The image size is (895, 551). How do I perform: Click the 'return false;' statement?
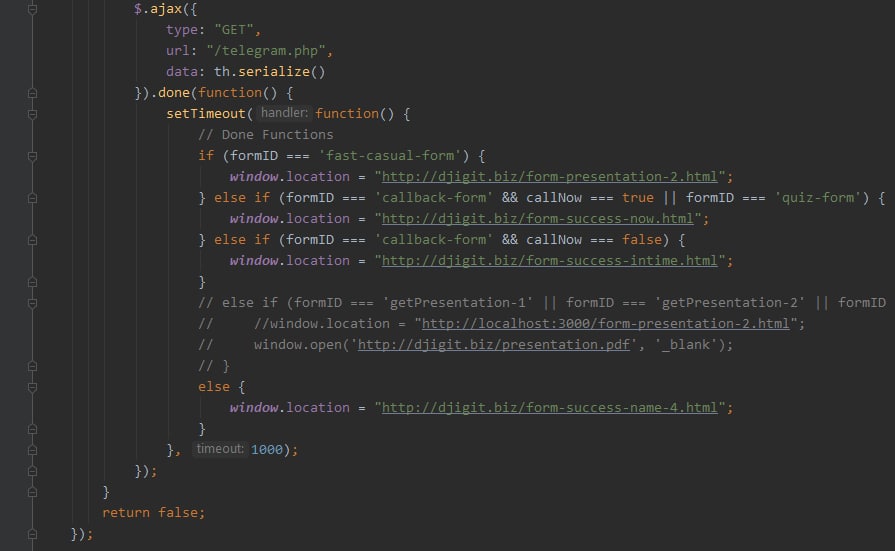coord(153,513)
